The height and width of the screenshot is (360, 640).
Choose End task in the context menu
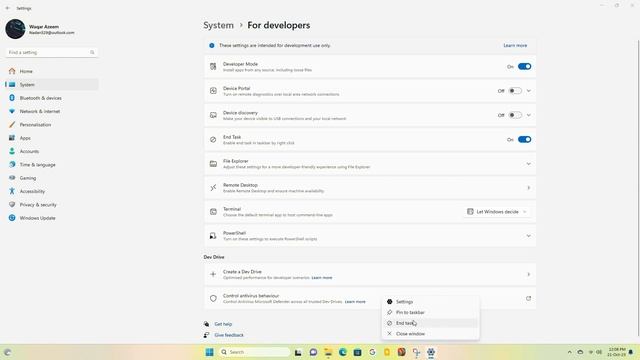pos(431,323)
